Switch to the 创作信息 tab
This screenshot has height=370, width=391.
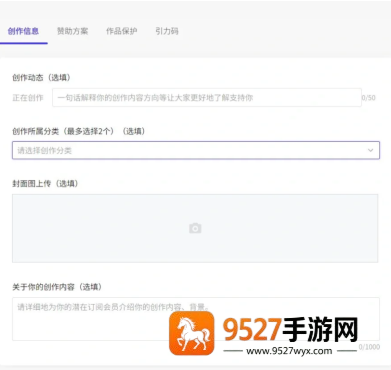(x=23, y=31)
